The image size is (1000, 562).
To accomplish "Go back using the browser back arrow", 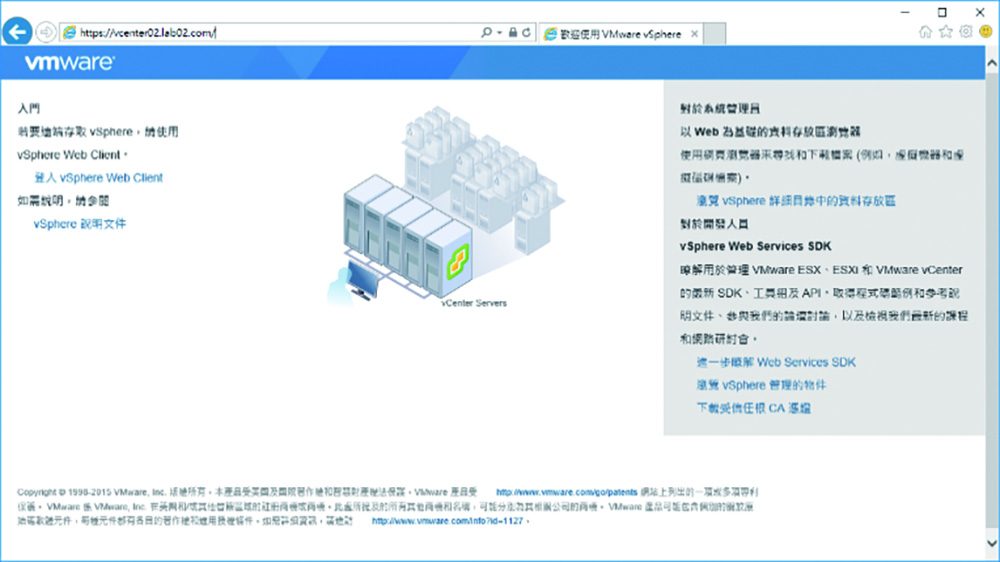I will pos(17,32).
